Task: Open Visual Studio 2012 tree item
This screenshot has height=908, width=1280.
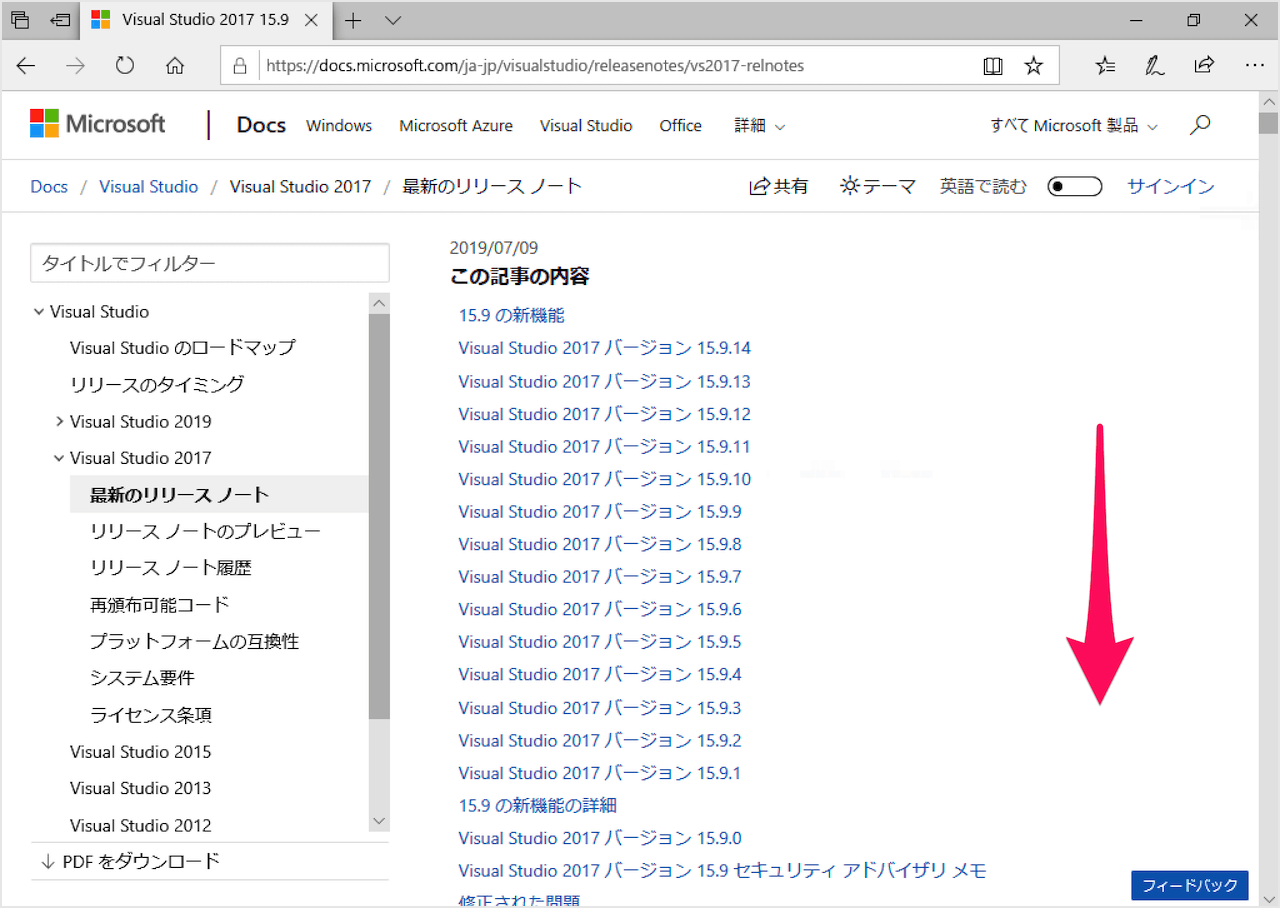Action: click(x=141, y=825)
